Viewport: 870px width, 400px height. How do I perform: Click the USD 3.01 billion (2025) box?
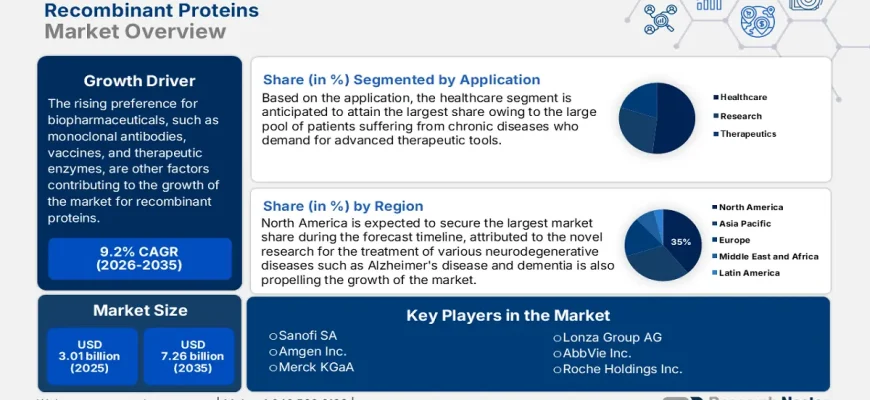pyautogui.click(x=89, y=356)
